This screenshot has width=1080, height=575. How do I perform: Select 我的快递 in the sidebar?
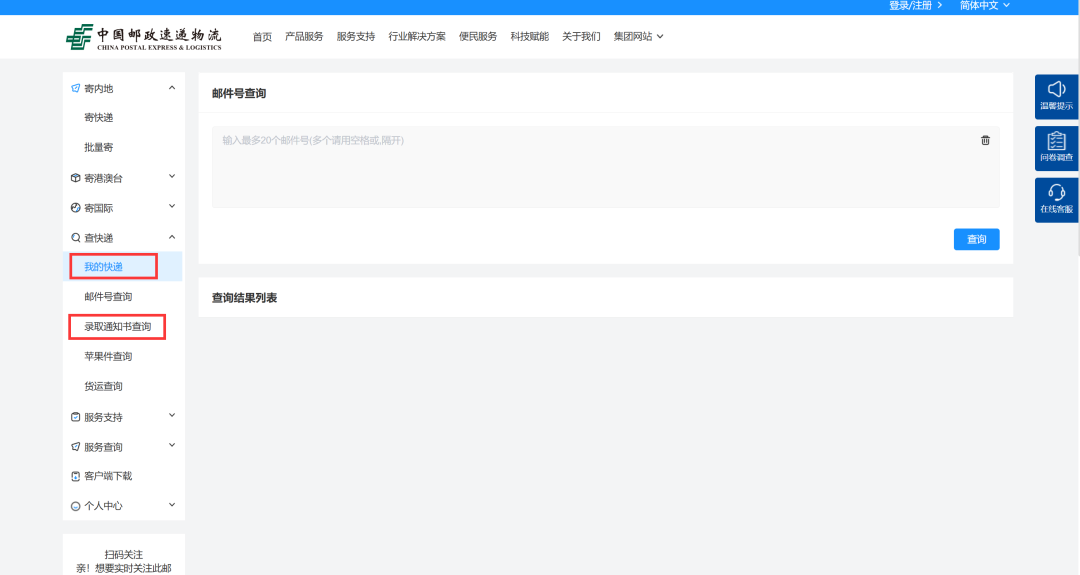[103, 266]
